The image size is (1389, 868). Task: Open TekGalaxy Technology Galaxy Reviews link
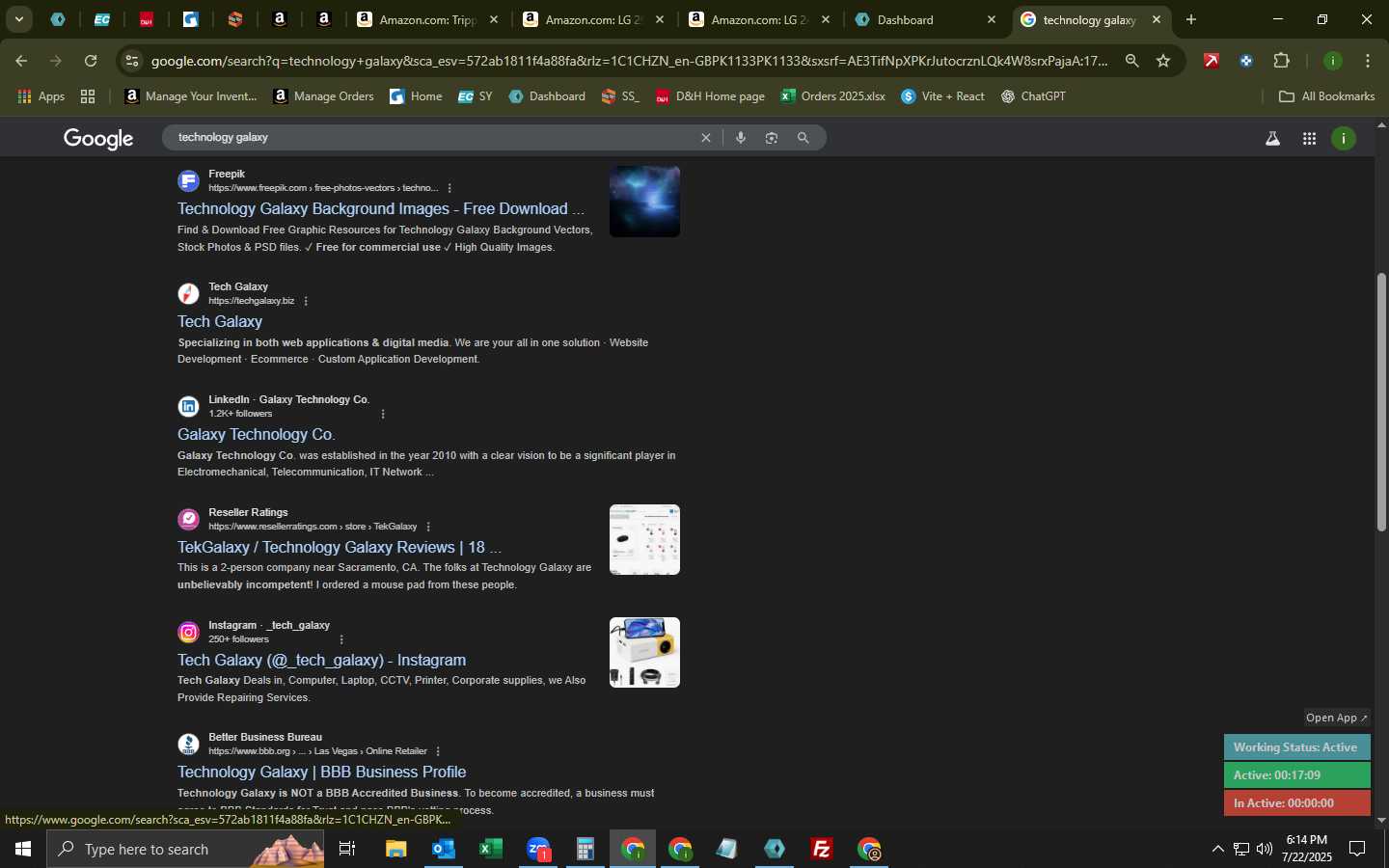(340, 548)
